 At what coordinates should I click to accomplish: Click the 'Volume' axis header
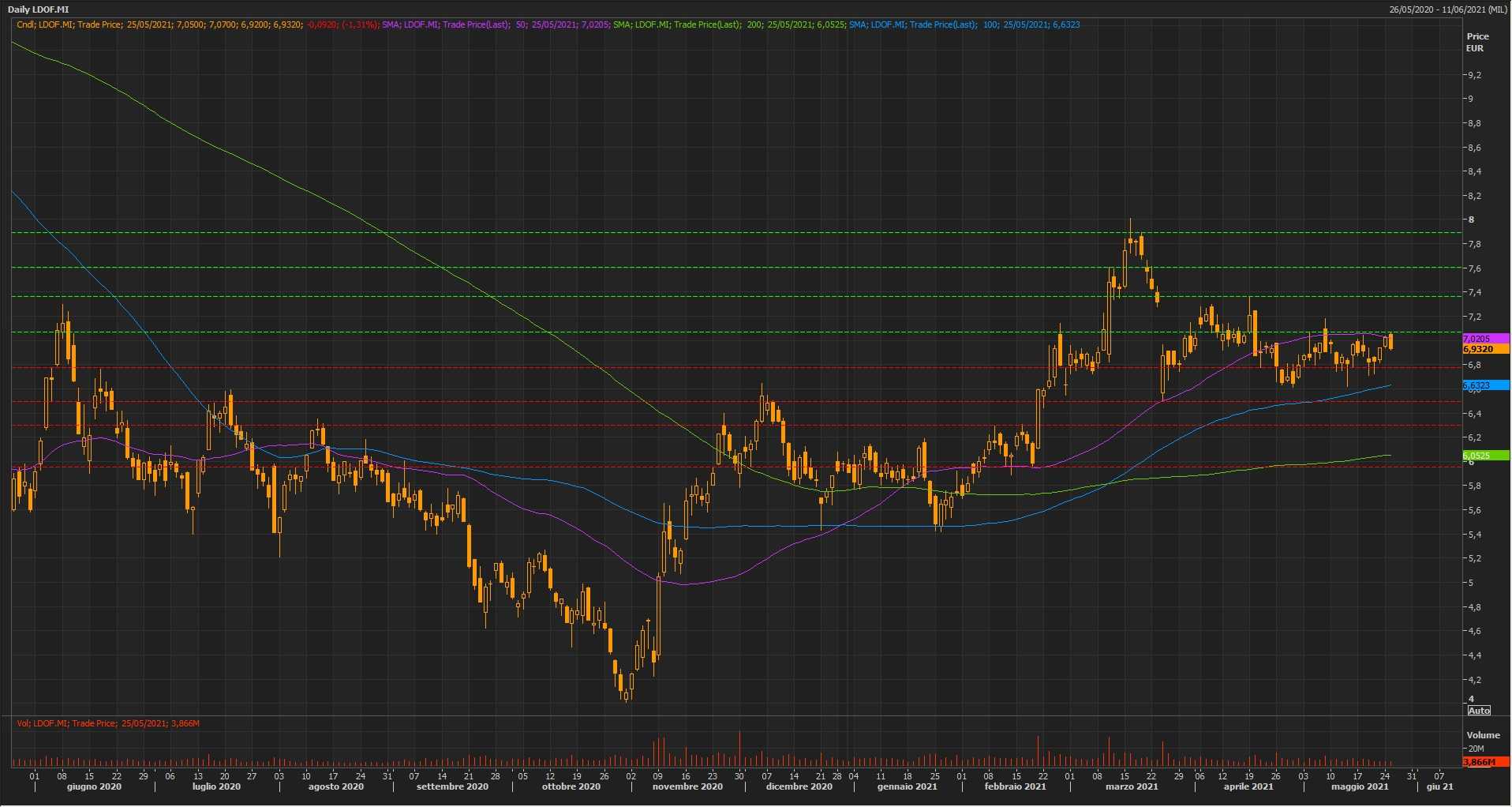tap(1483, 735)
